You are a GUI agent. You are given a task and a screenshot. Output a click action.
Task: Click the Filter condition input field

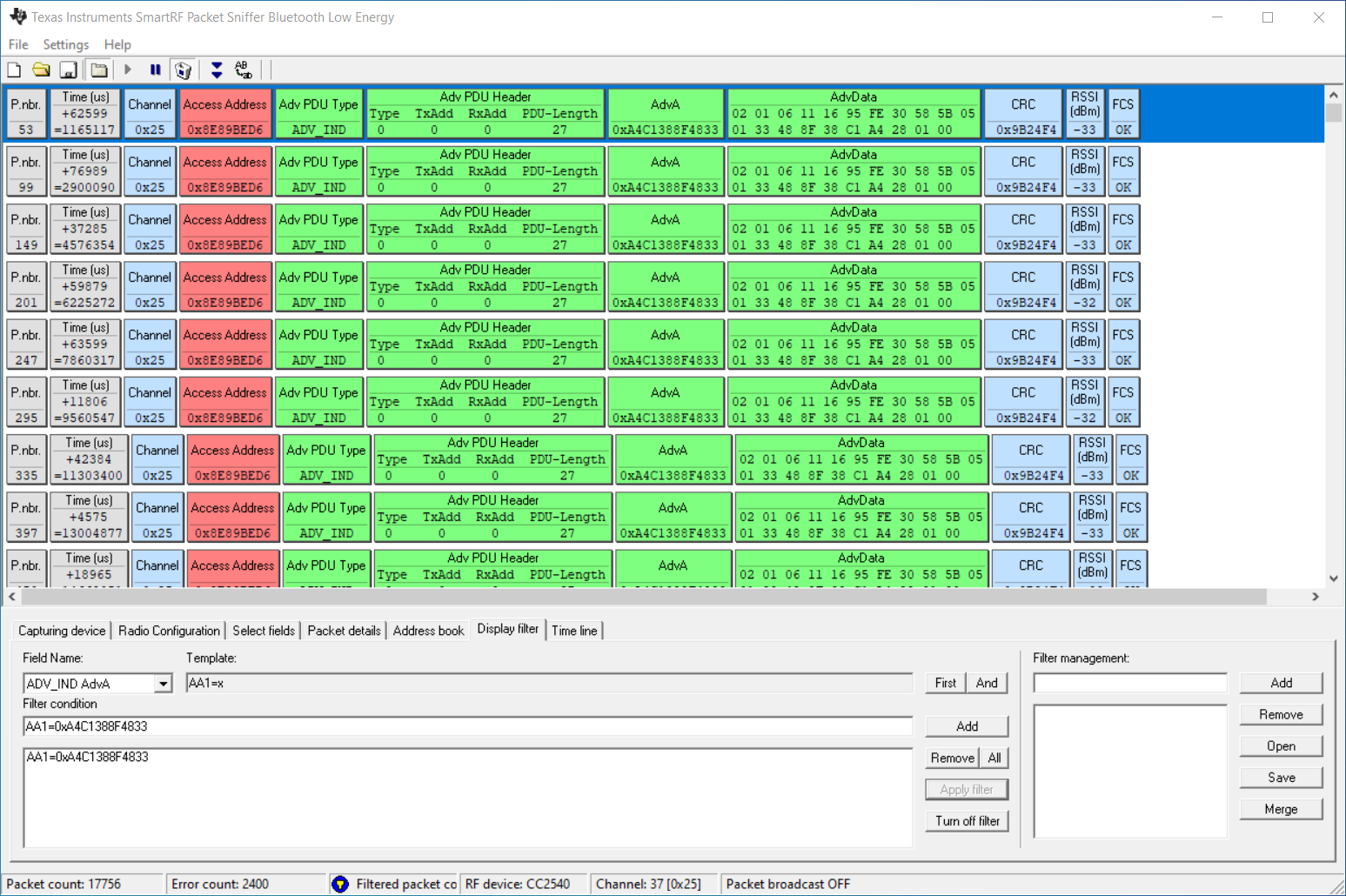pyautogui.click(x=468, y=726)
